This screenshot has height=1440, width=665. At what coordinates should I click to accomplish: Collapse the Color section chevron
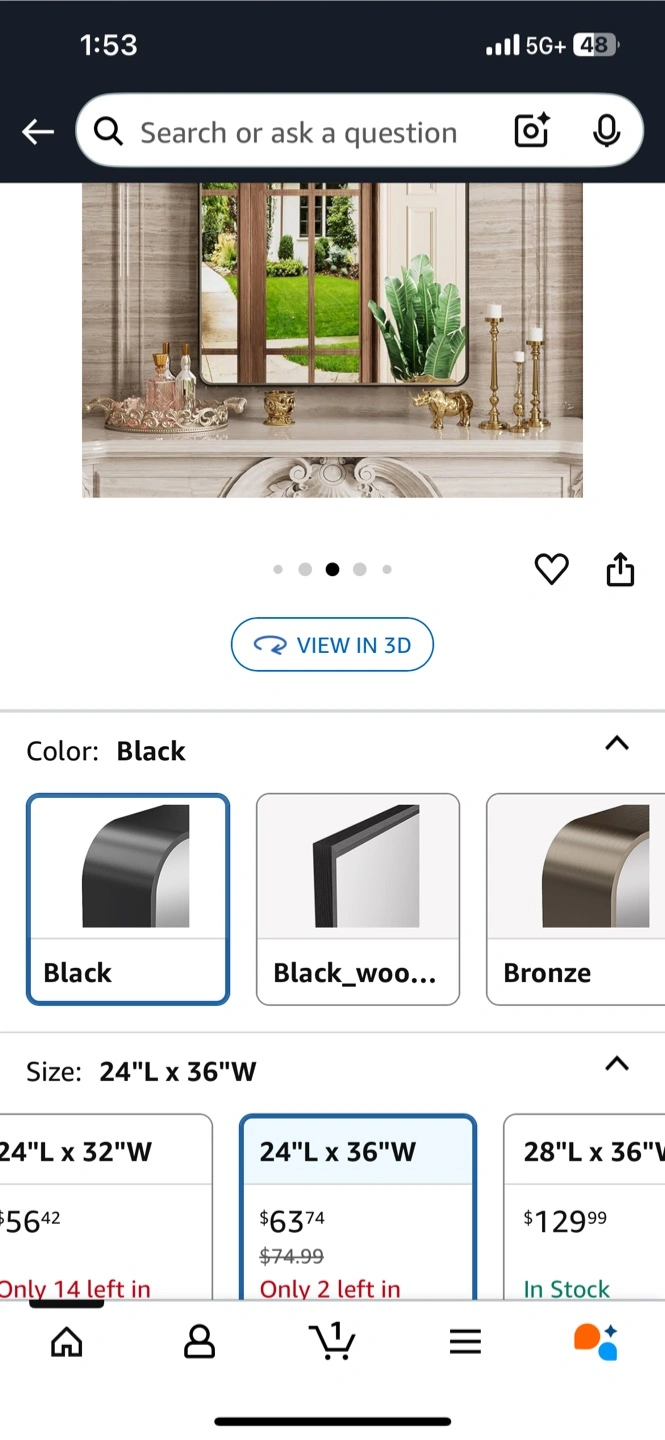click(x=618, y=743)
